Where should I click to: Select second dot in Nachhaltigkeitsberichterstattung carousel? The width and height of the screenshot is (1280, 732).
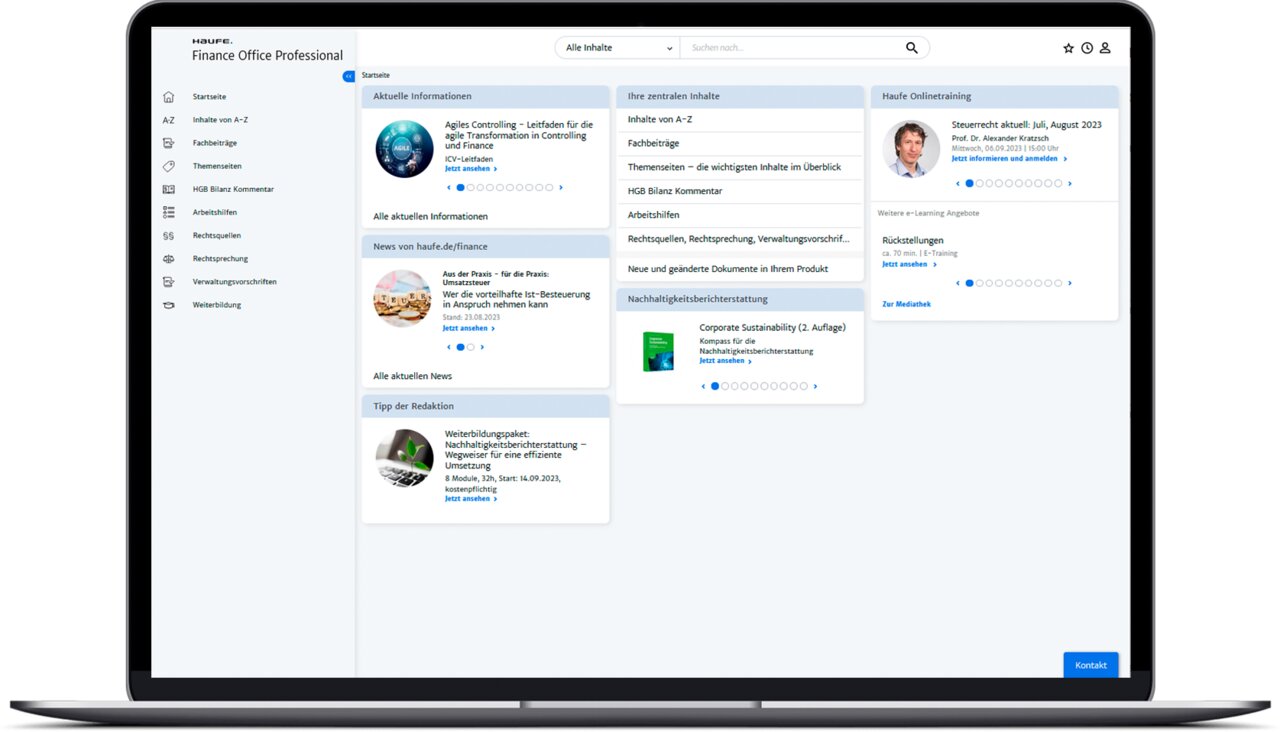(725, 386)
